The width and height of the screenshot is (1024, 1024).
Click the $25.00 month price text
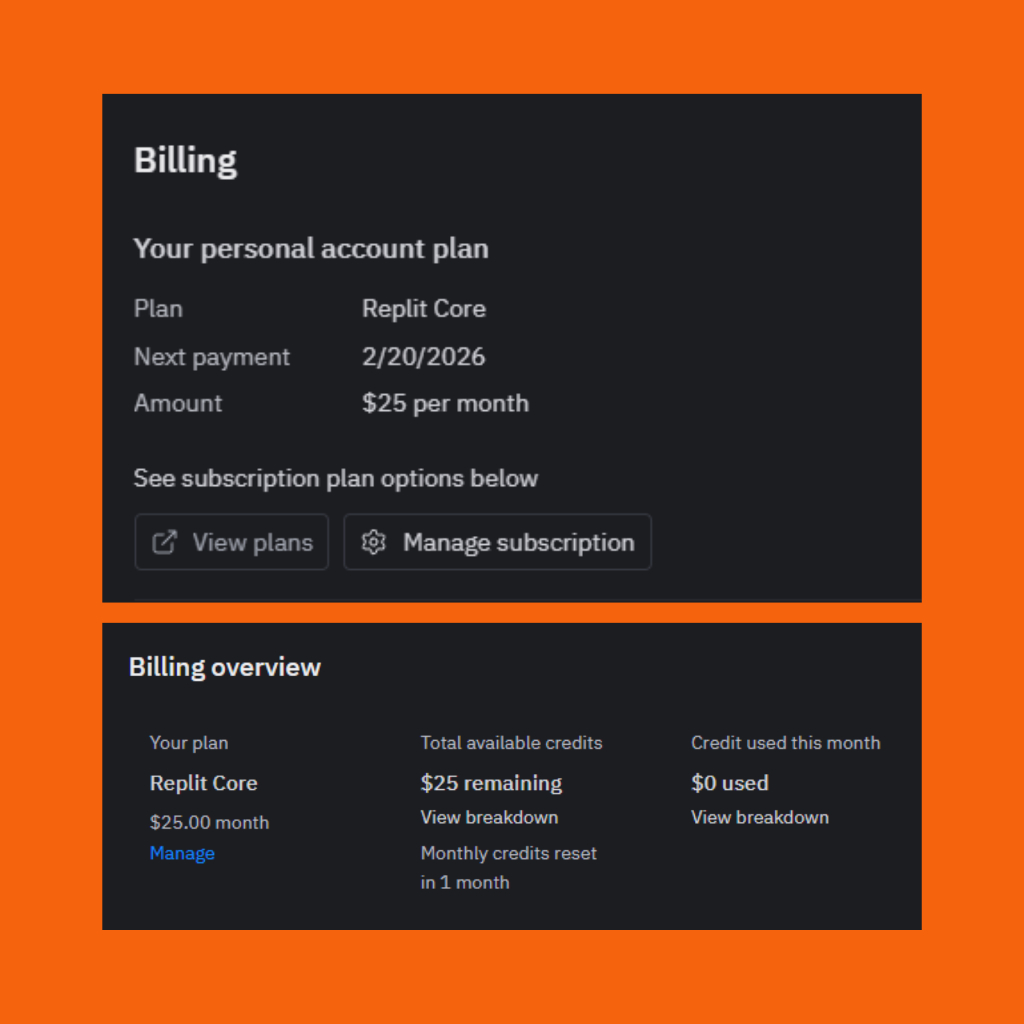point(209,823)
